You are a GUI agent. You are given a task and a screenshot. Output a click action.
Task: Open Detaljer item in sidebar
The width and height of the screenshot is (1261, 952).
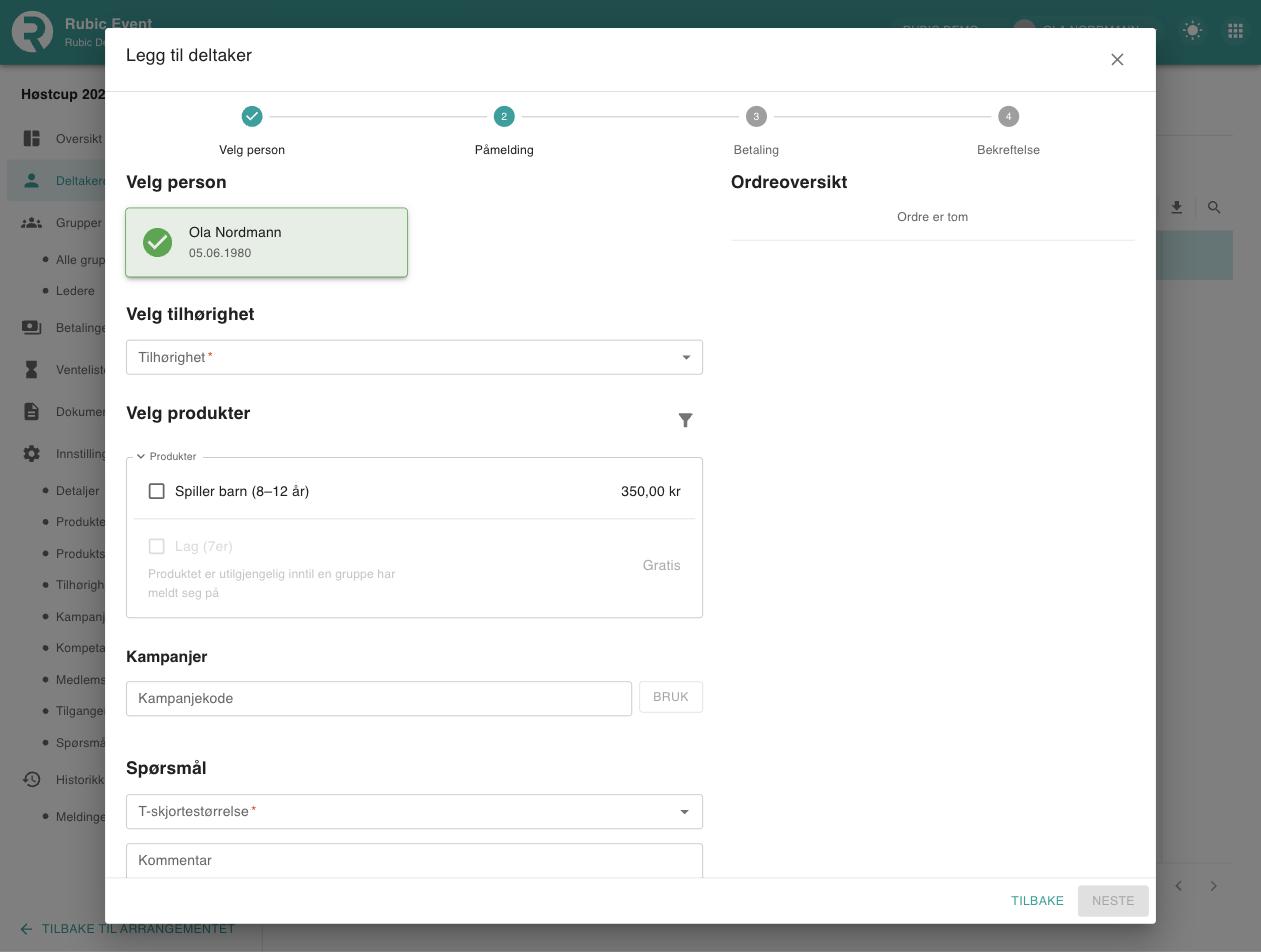77,491
